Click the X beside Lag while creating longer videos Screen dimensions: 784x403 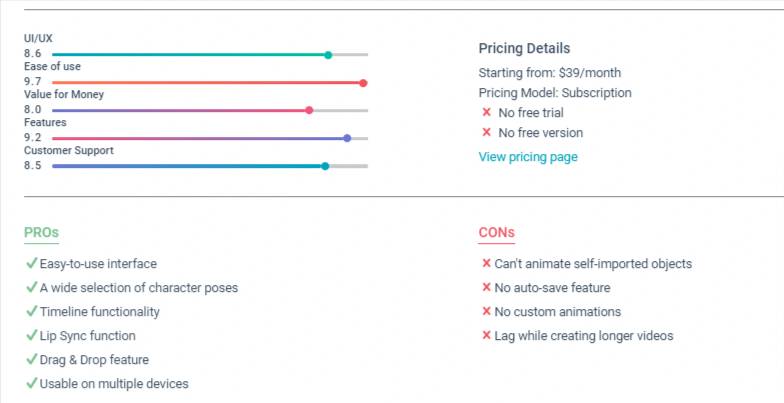486,336
